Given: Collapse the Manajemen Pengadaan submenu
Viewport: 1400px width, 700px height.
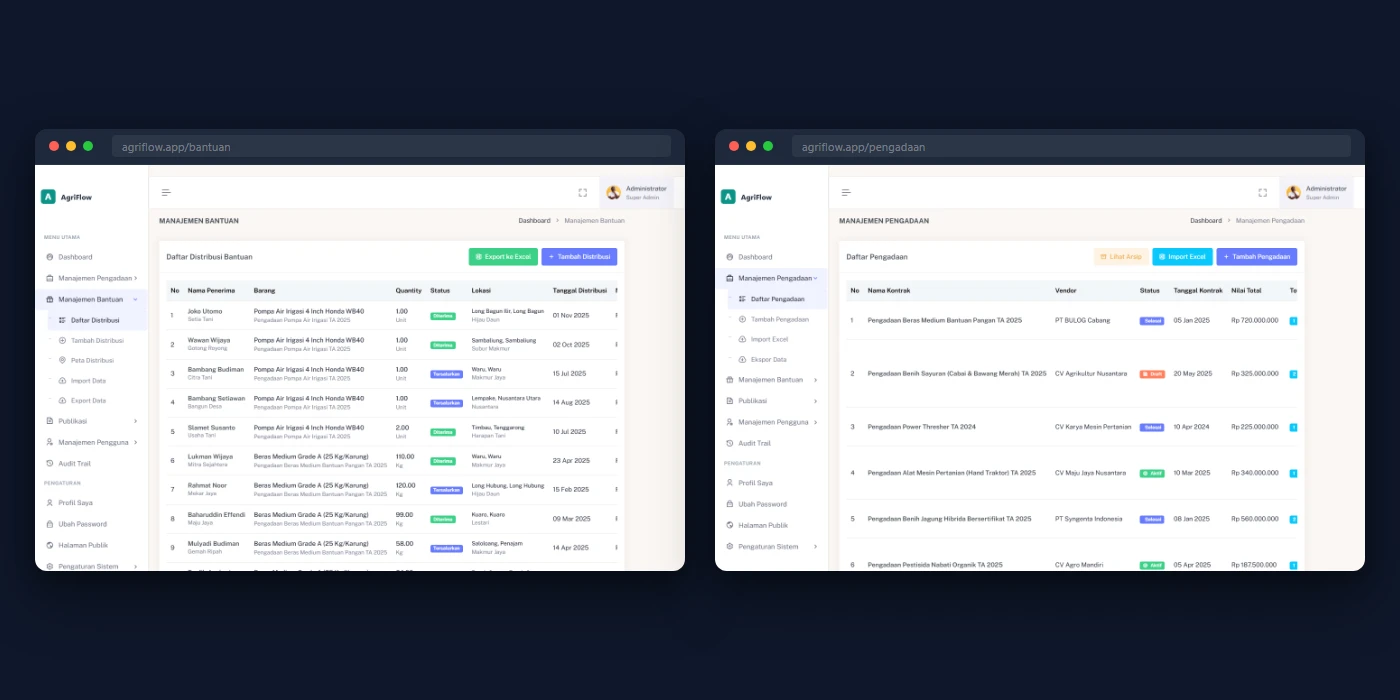Looking at the screenshot, I should [775, 278].
